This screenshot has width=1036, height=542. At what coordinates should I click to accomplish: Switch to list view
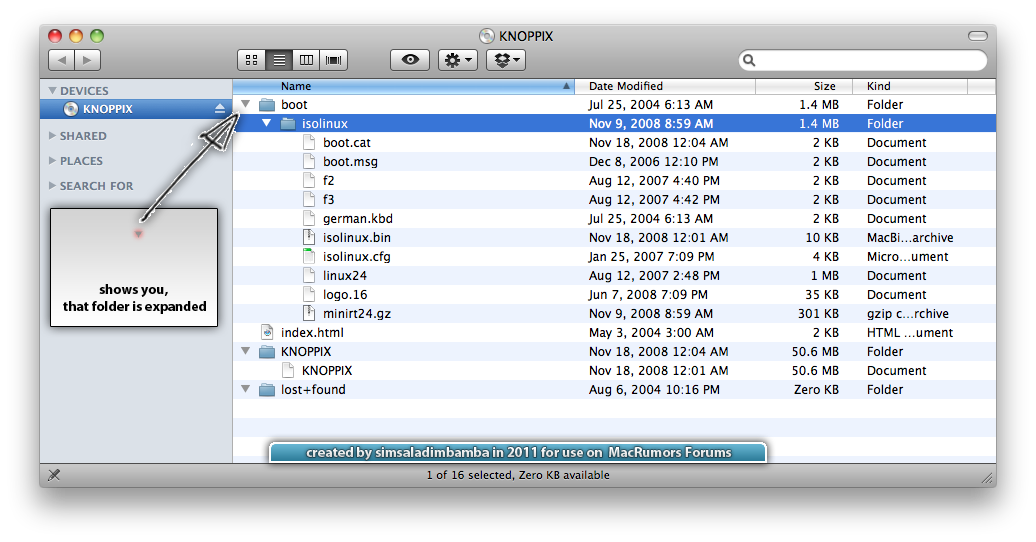[x=279, y=60]
